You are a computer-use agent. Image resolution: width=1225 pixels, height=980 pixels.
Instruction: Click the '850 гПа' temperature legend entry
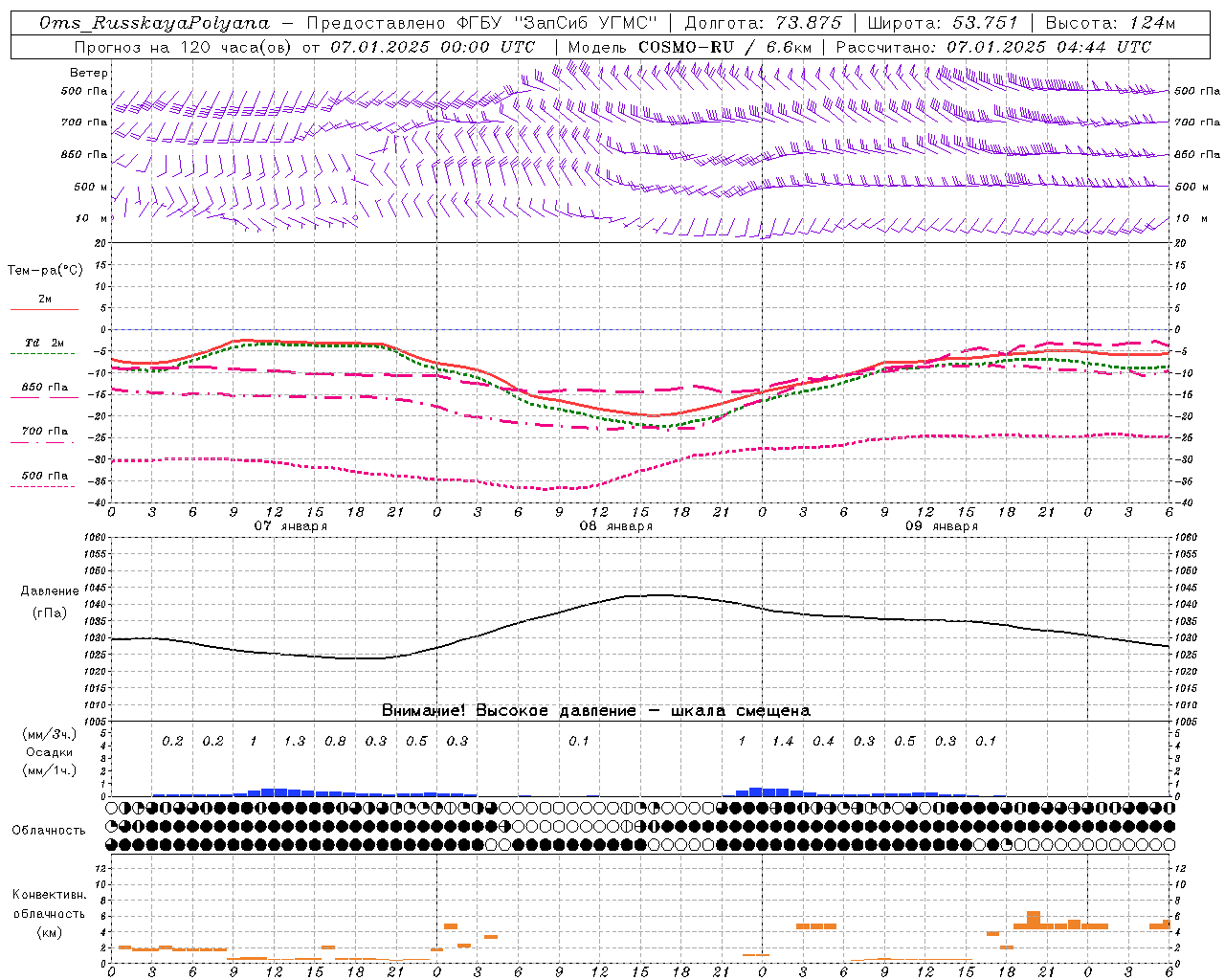tap(45, 388)
